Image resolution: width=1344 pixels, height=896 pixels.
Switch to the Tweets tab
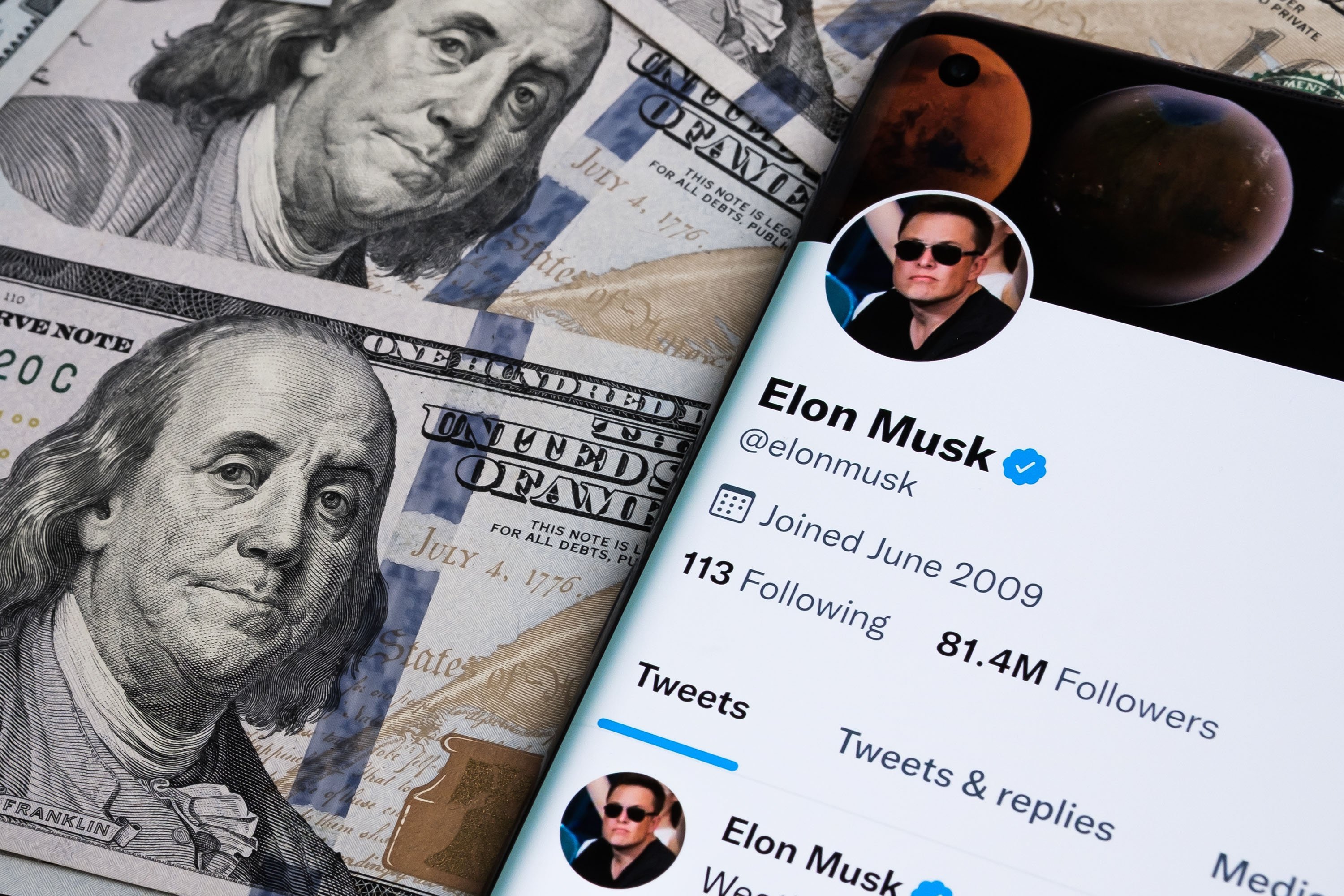click(692, 690)
